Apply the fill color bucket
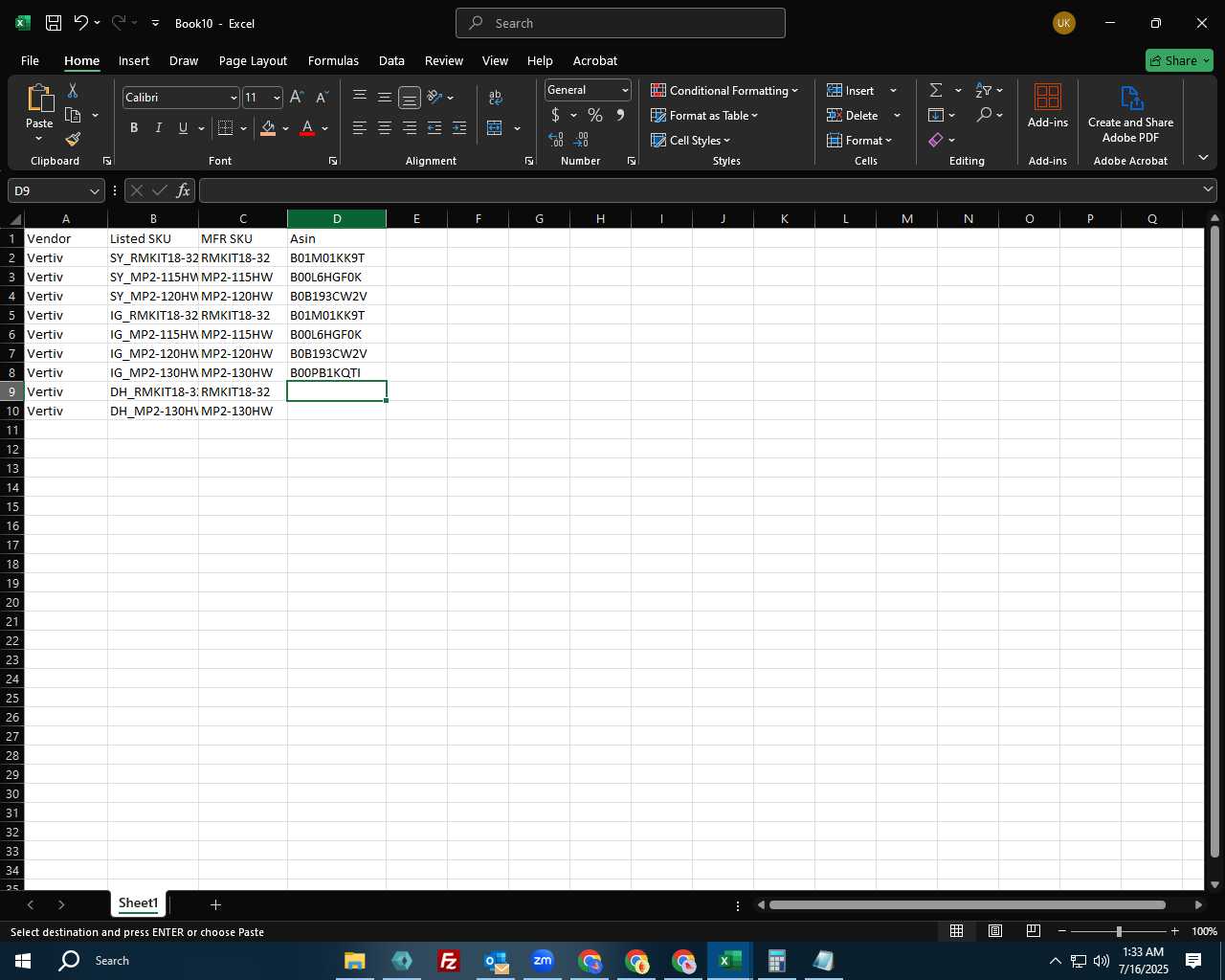1225x980 pixels. (268, 128)
